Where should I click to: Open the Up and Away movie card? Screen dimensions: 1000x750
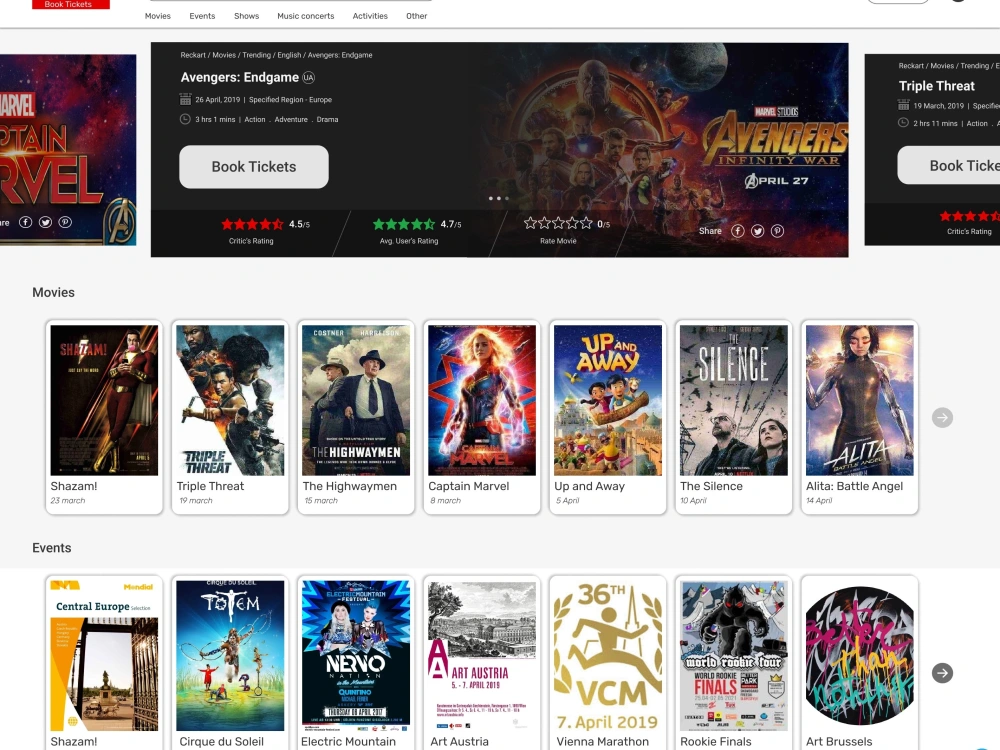point(608,417)
